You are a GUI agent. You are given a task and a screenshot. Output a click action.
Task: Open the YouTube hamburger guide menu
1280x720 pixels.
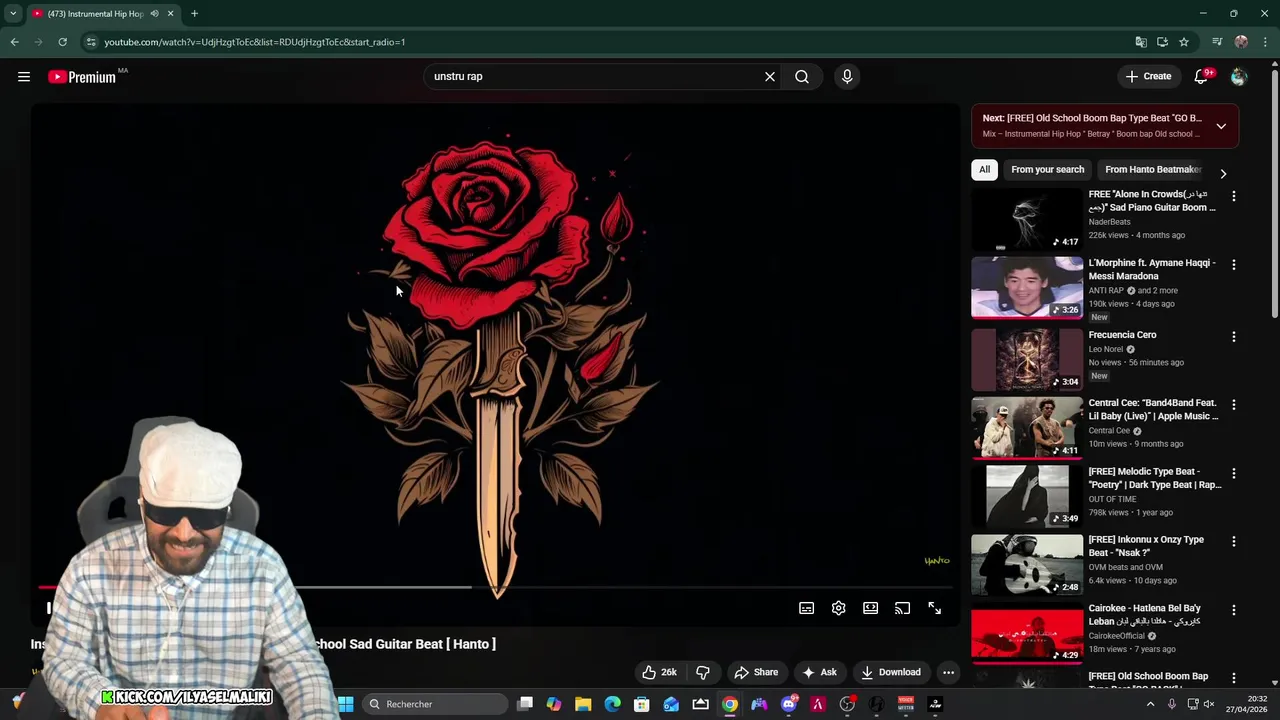(x=24, y=77)
